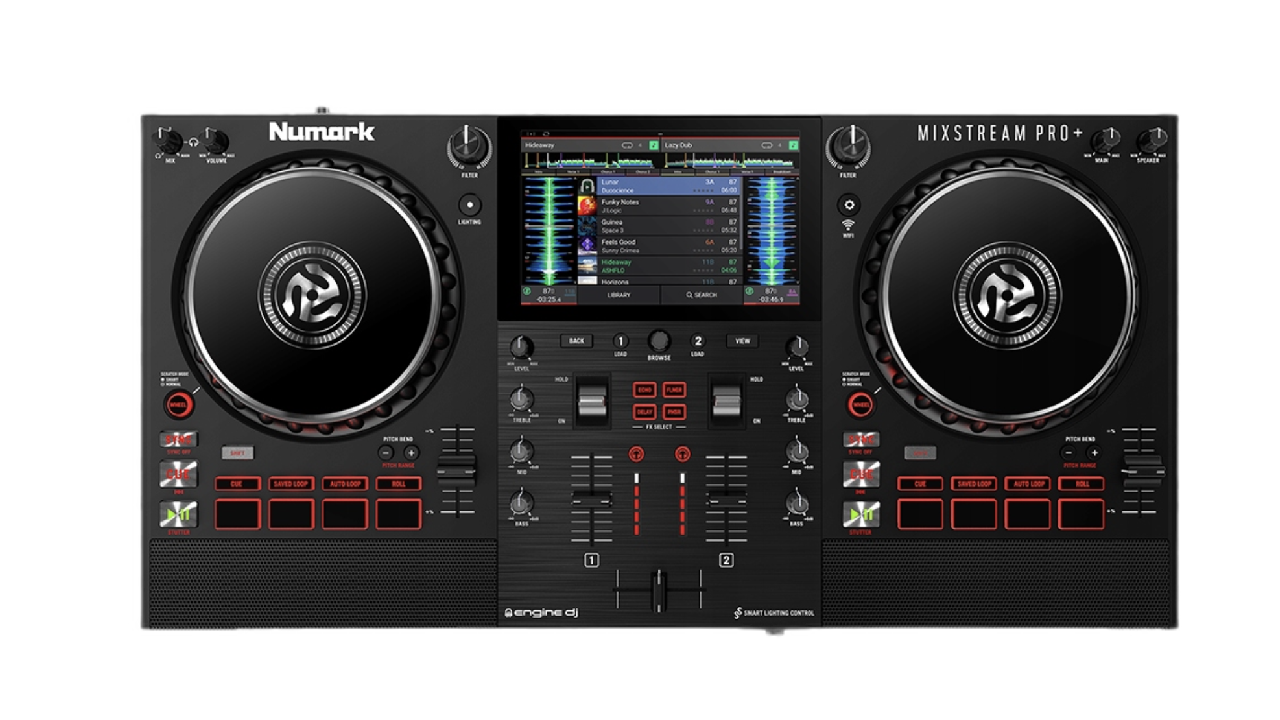
Task: Click the headphone MIX knob
Action: (x=169, y=142)
